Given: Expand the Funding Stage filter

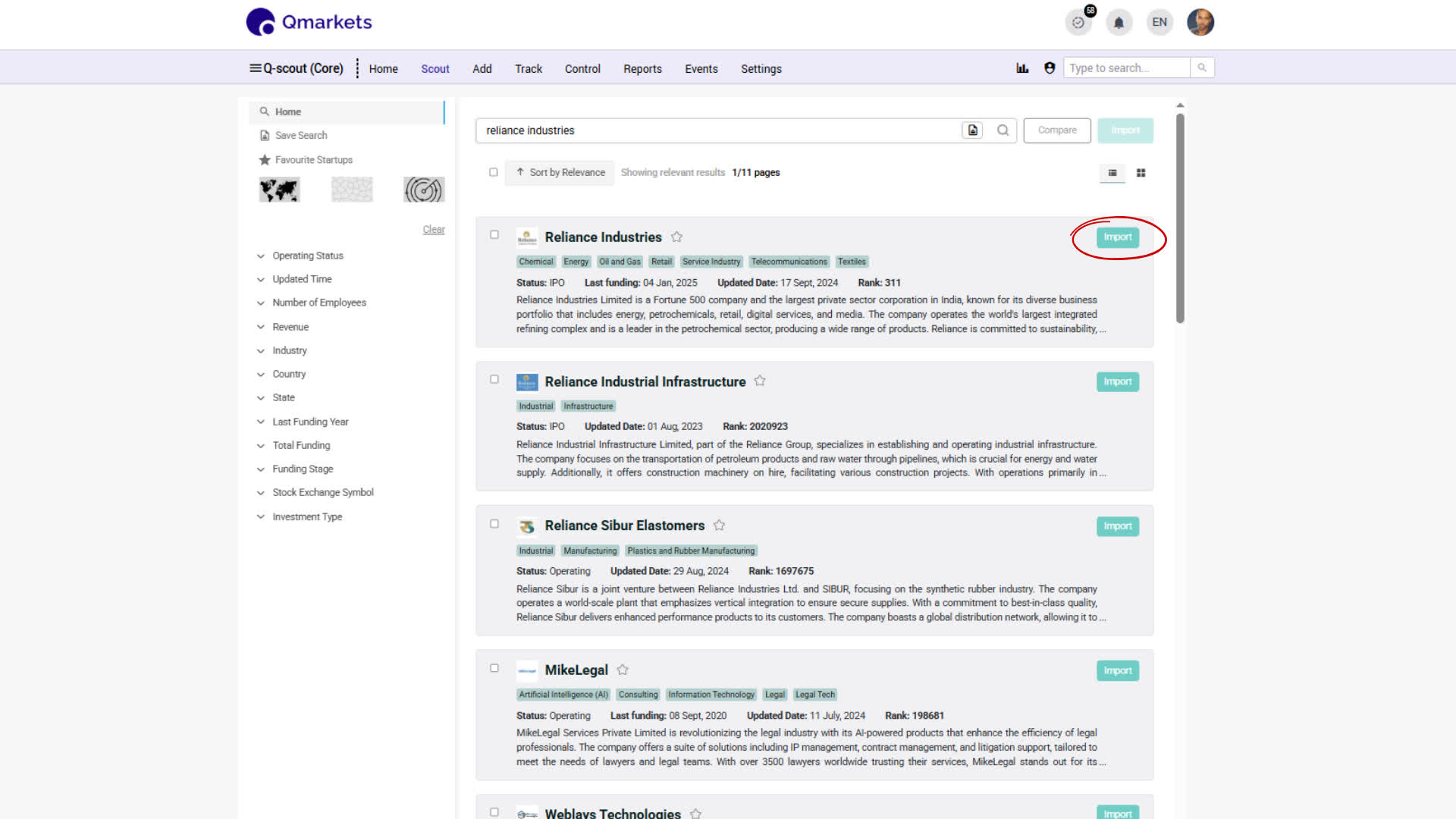Looking at the screenshot, I should [303, 469].
